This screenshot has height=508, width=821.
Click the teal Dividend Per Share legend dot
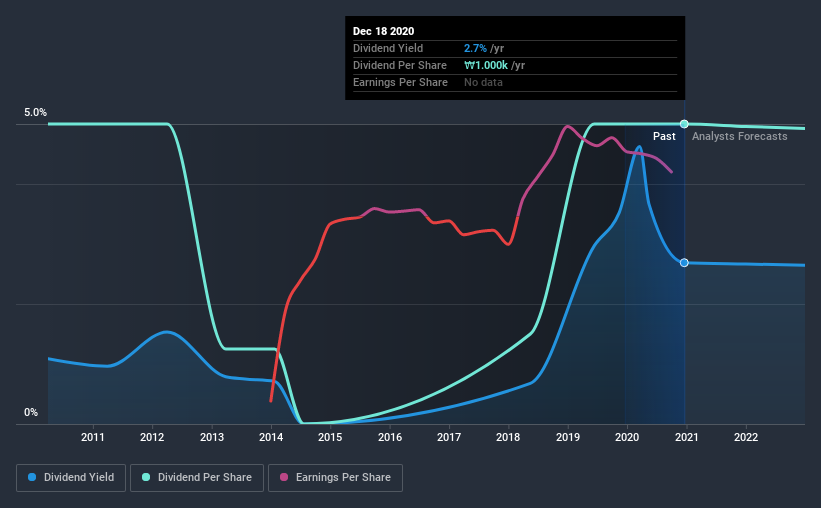tap(146, 477)
